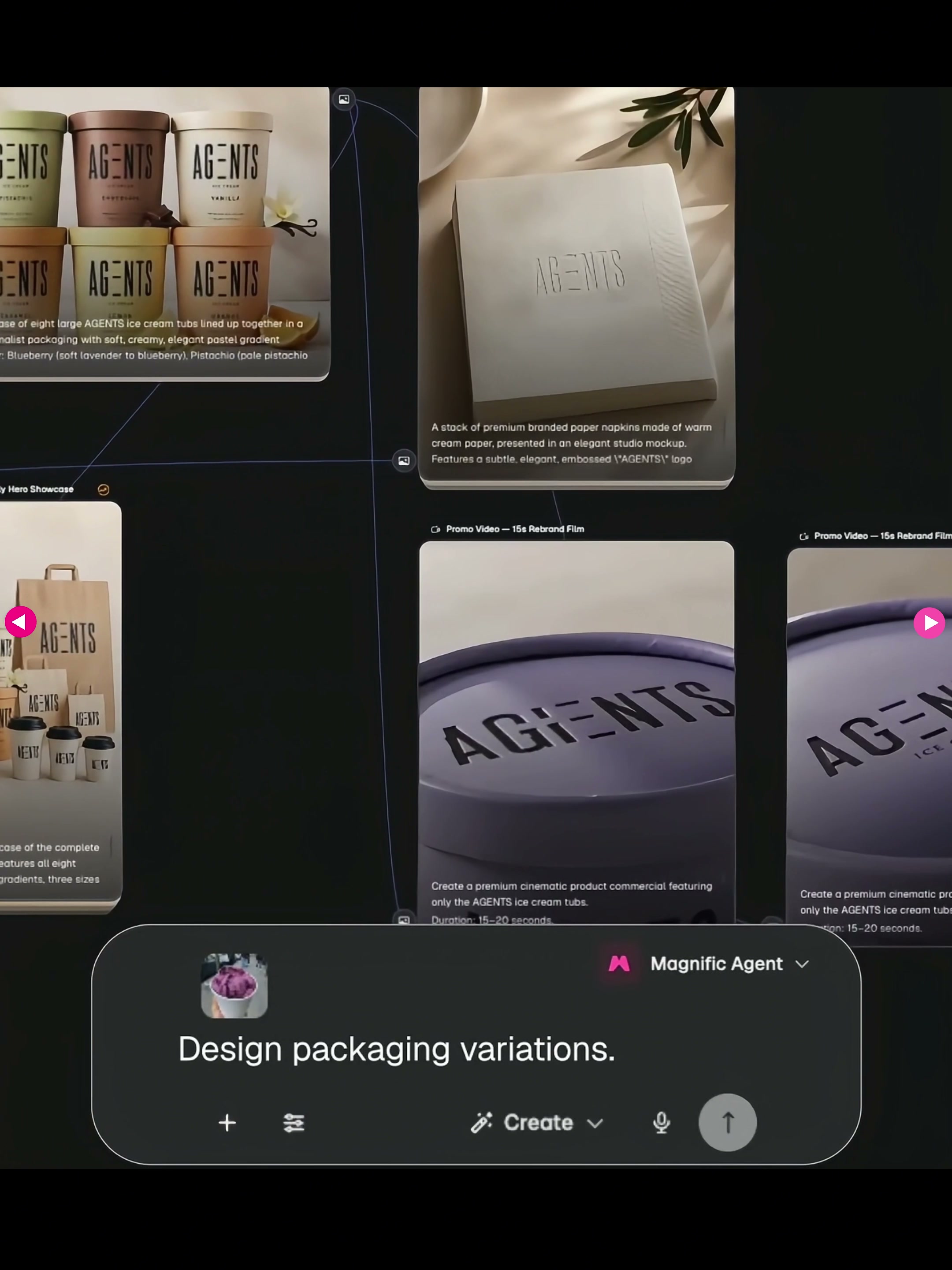Click the magic wand icon beside Create
The width and height of the screenshot is (952, 1270).
[481, 1122]
